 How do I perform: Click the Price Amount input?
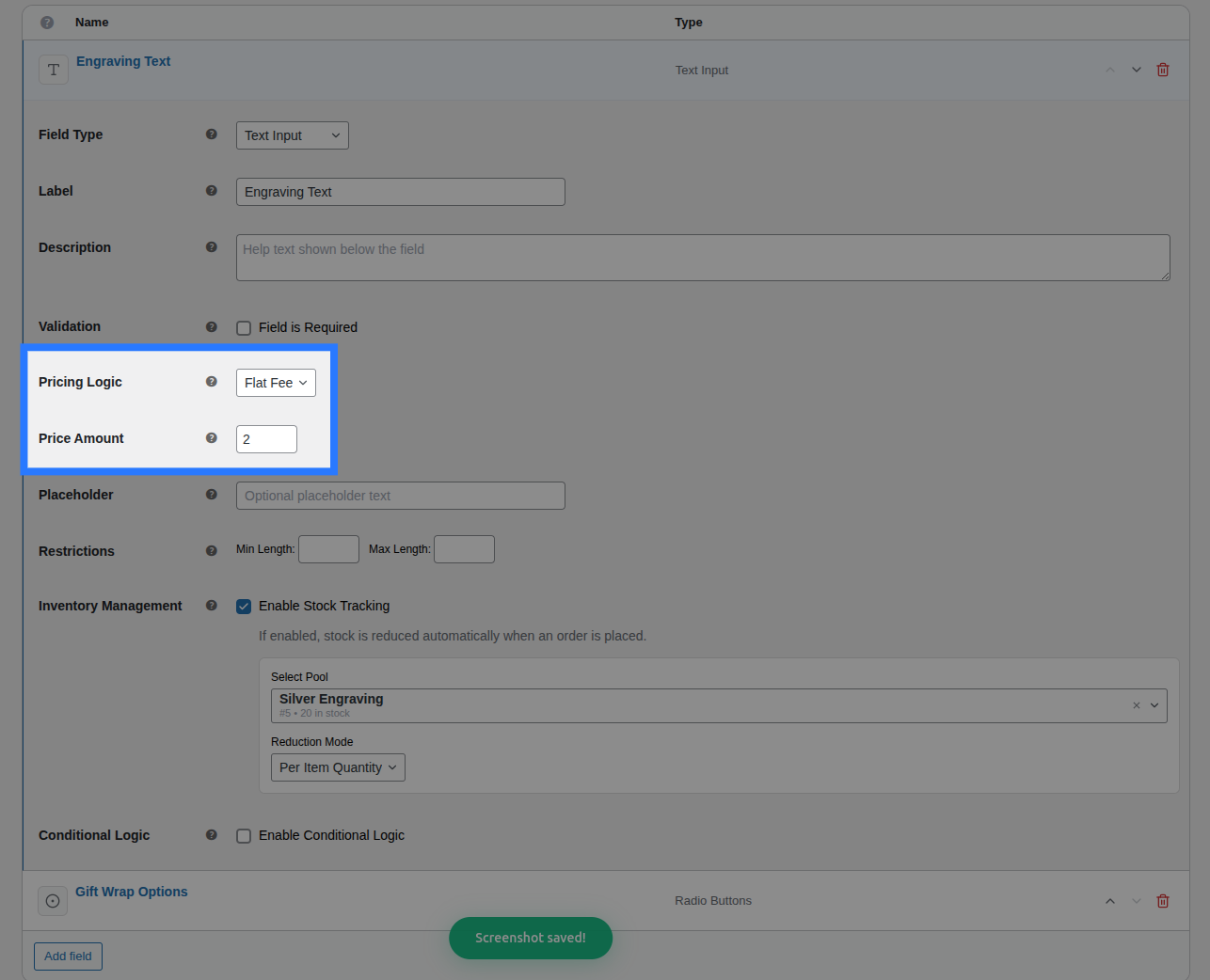tap(266, 439)
